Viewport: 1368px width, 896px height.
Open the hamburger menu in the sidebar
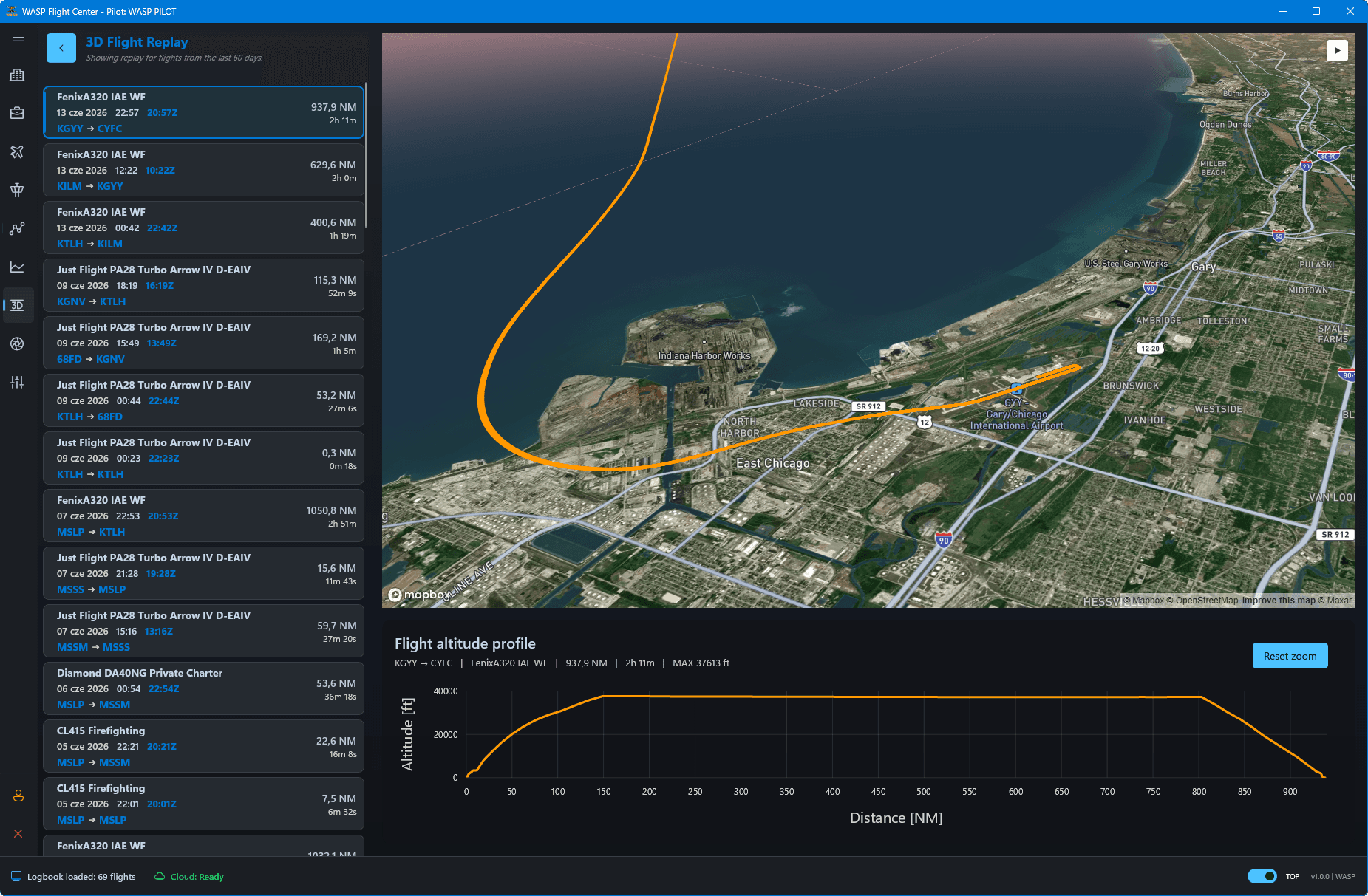pos(18,41)
